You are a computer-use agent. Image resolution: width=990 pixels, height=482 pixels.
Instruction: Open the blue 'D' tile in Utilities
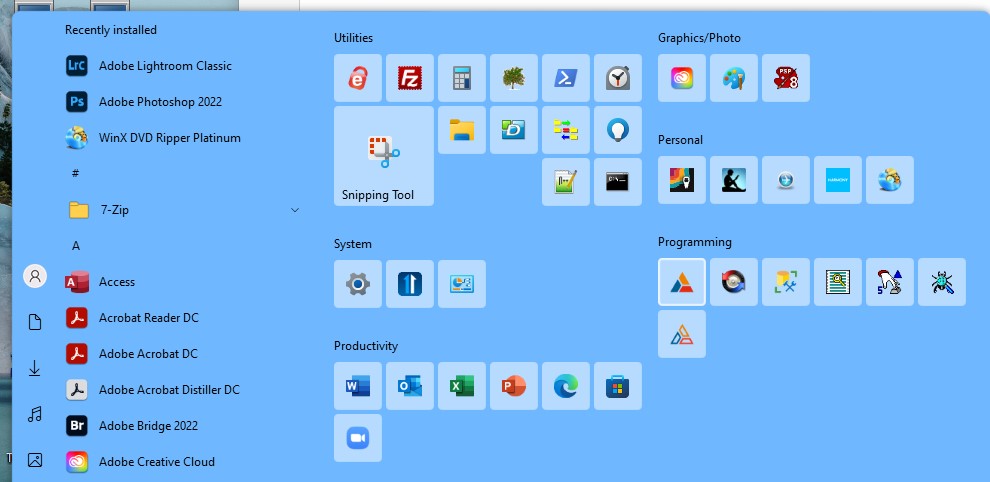tap(514, 130)
